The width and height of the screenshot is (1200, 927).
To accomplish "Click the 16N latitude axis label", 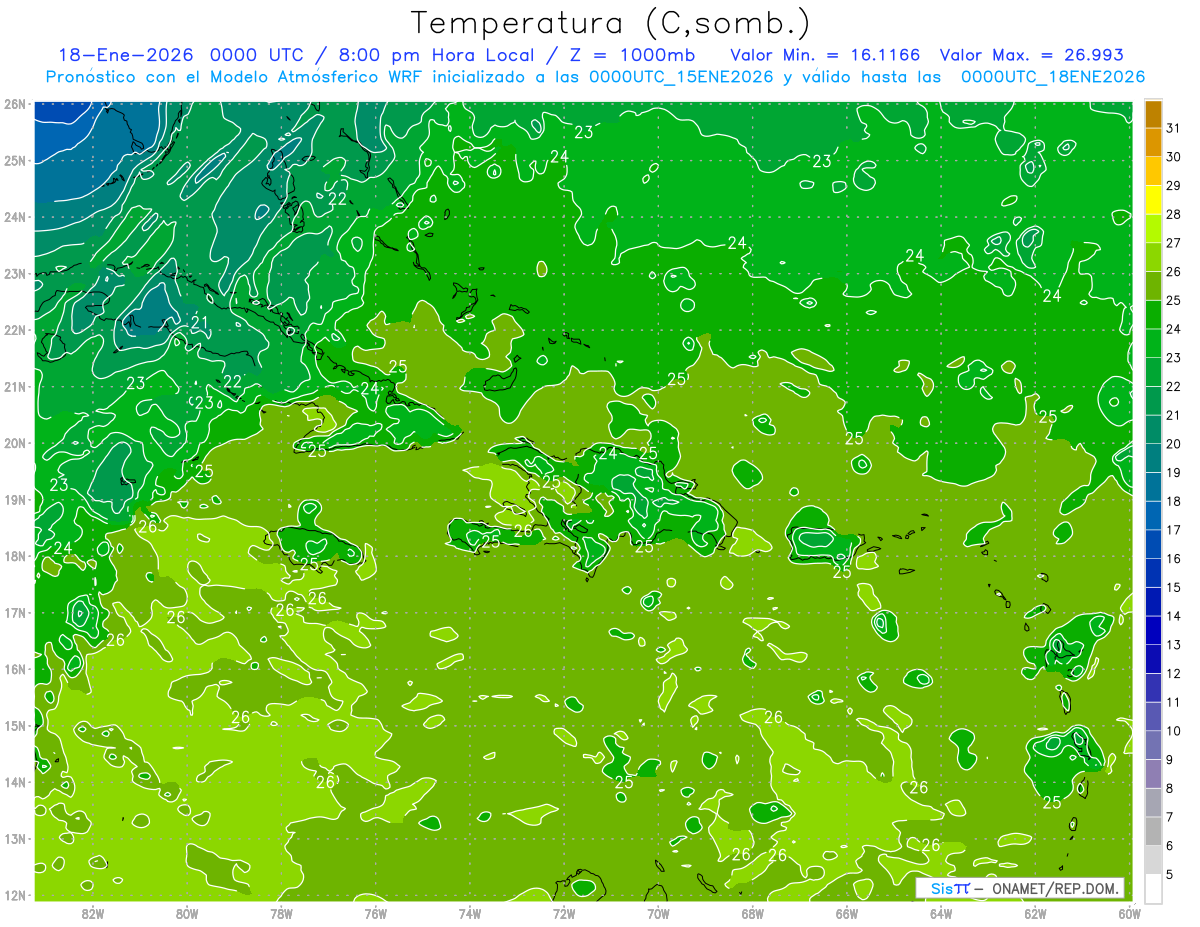I will [x=14, y=669].
